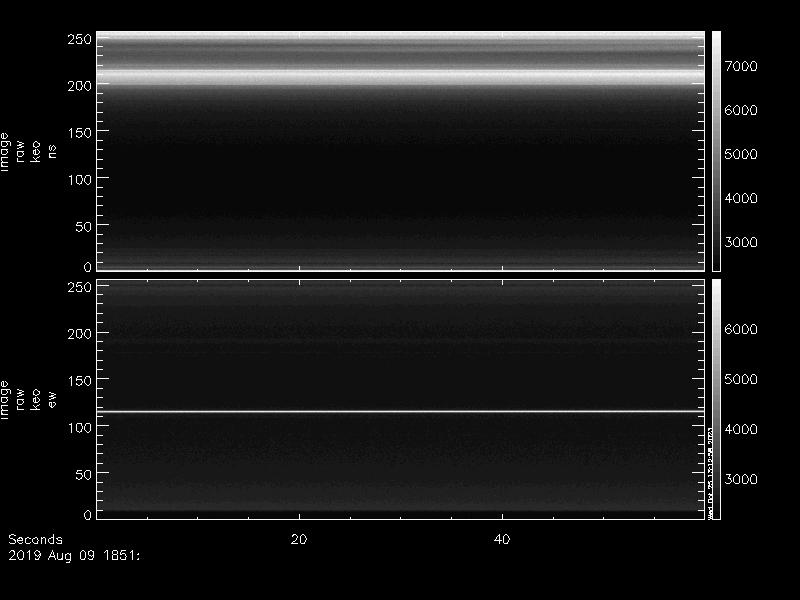
Task: Click the 5000 value on the top colorbar
Action: pyautogui.click(x=741, y=154)
